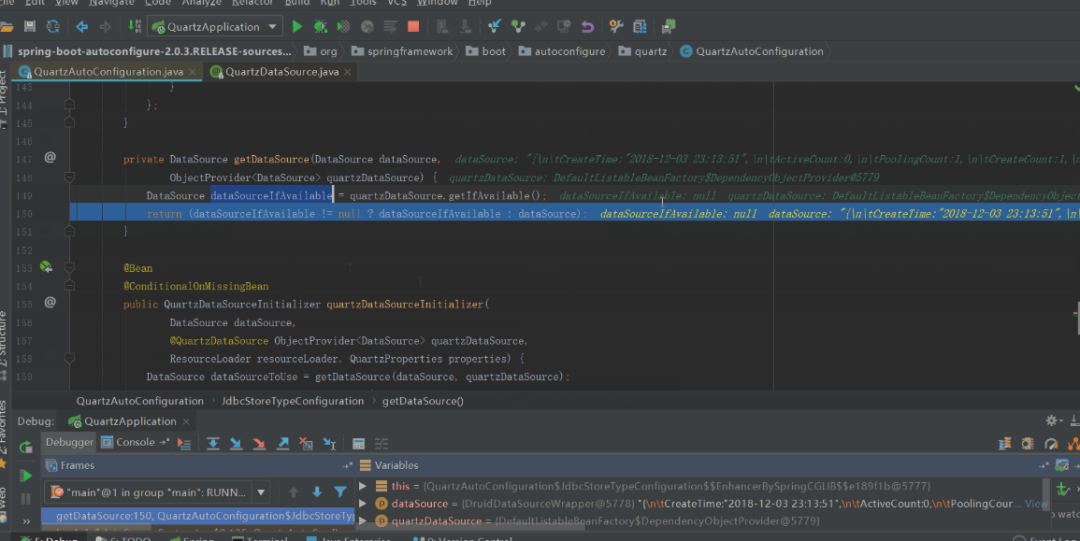The height and width of the screenshot is (541, 1080).
Task: Revert changes with purple undo arrow
Action: click(x=587, y=27)
